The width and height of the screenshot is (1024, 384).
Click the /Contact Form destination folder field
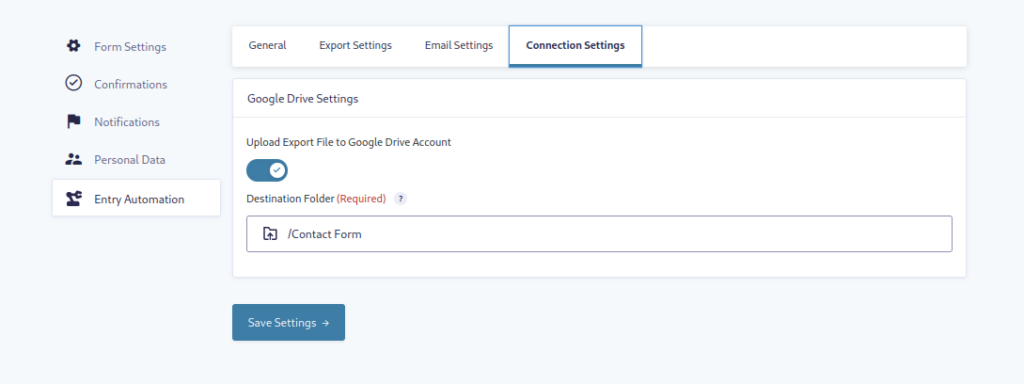(x=599, y=234)
